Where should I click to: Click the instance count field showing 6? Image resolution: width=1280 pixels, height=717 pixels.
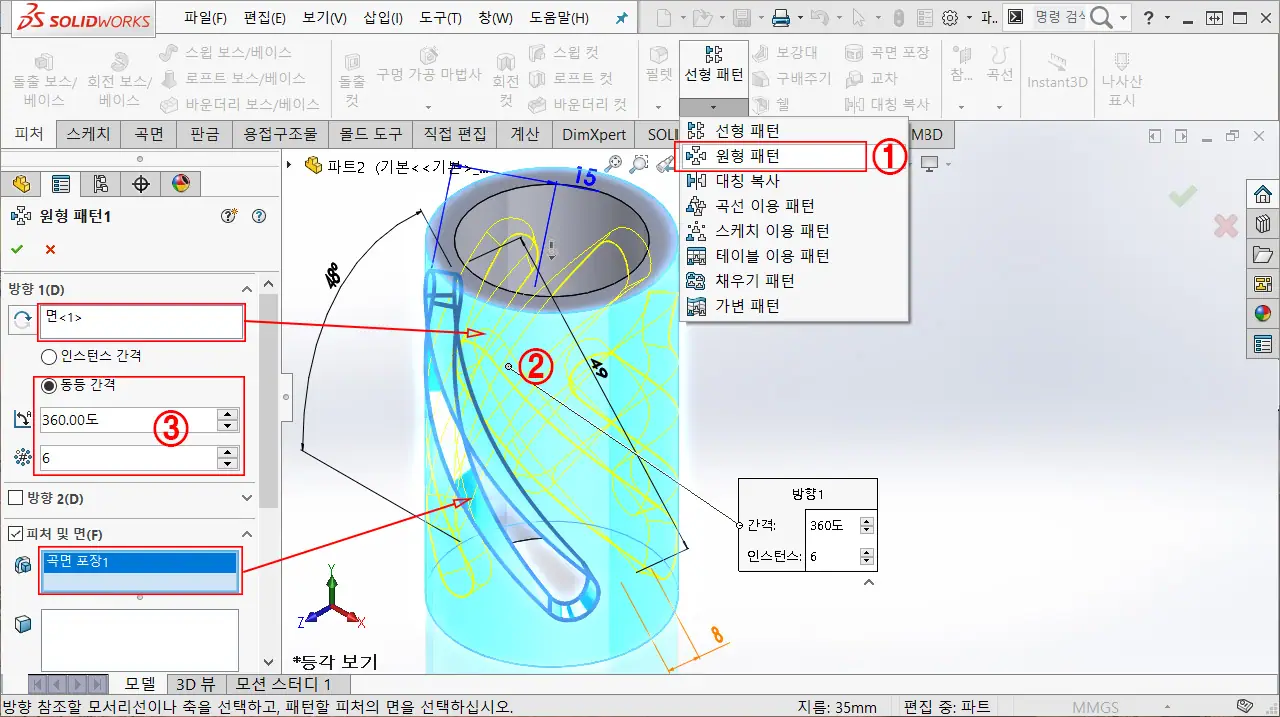tap(127, 458)
